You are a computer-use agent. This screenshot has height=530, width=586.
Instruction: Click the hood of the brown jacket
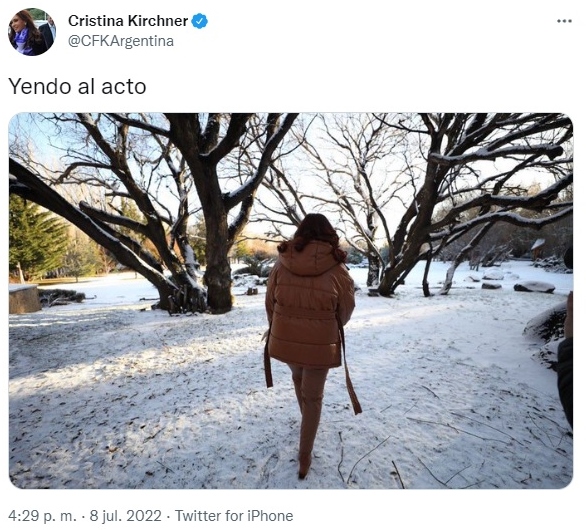(309, 258)
